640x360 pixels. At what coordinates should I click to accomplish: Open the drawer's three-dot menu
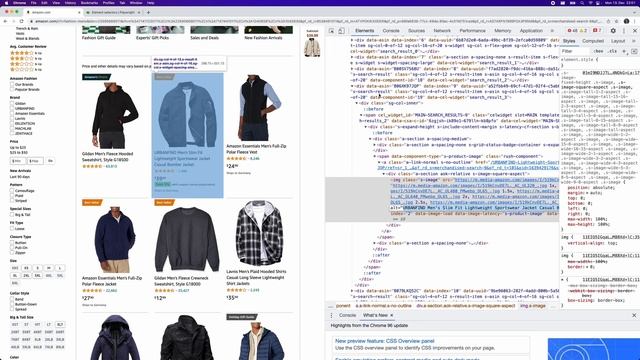coord(331,316)
